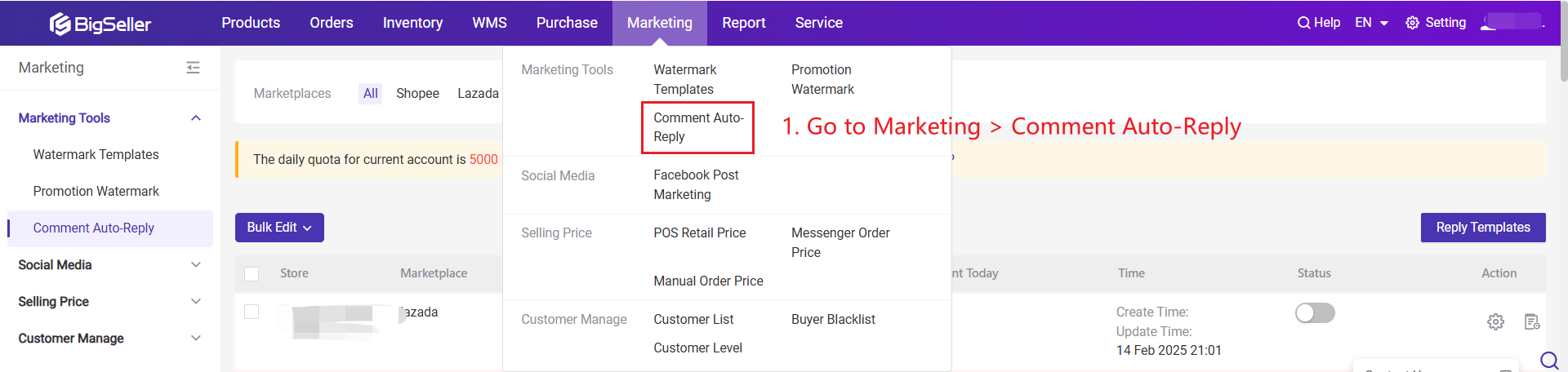Open Promotion Watermark in sidebar
The width and height of the screenshot is (1568, 372).
click(x=96, y=192)
